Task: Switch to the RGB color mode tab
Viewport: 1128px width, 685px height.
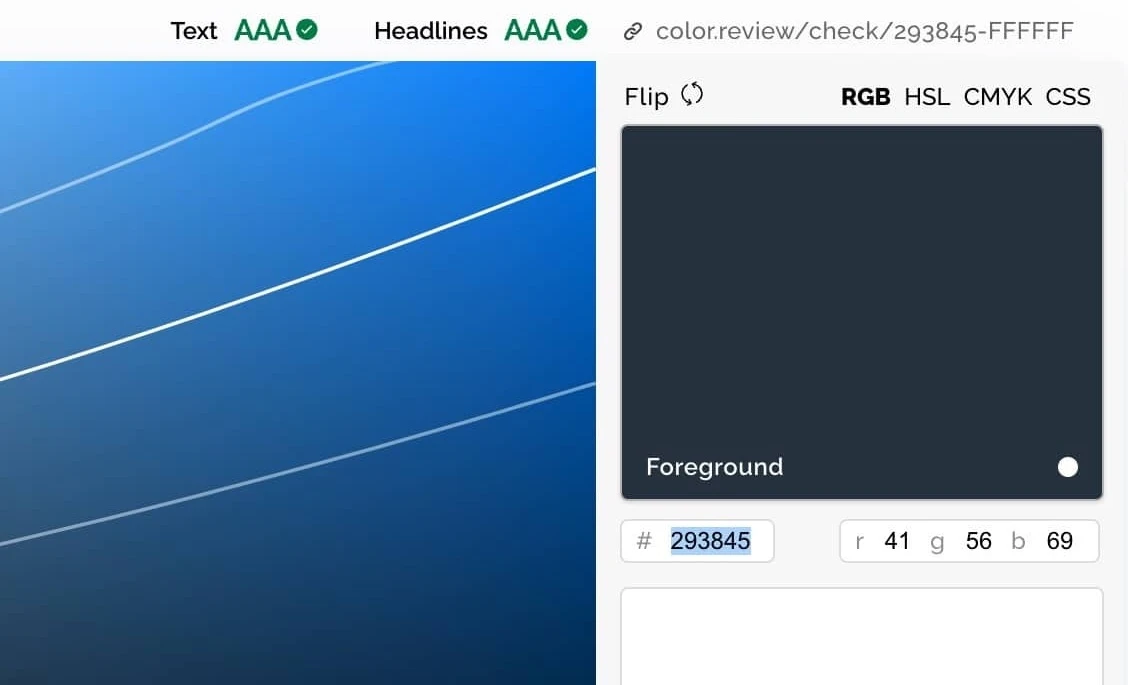Action: [x=865, y=97]
